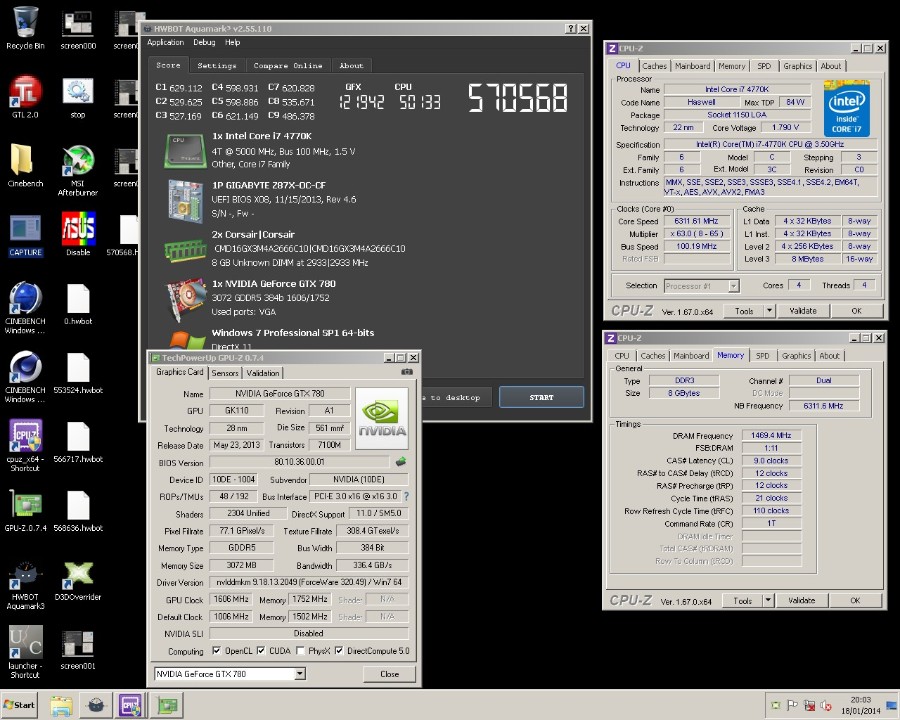Open the ASUS Disable desktop icon
Viewport: 900px width, 720px height.
[x=78, y=234]
